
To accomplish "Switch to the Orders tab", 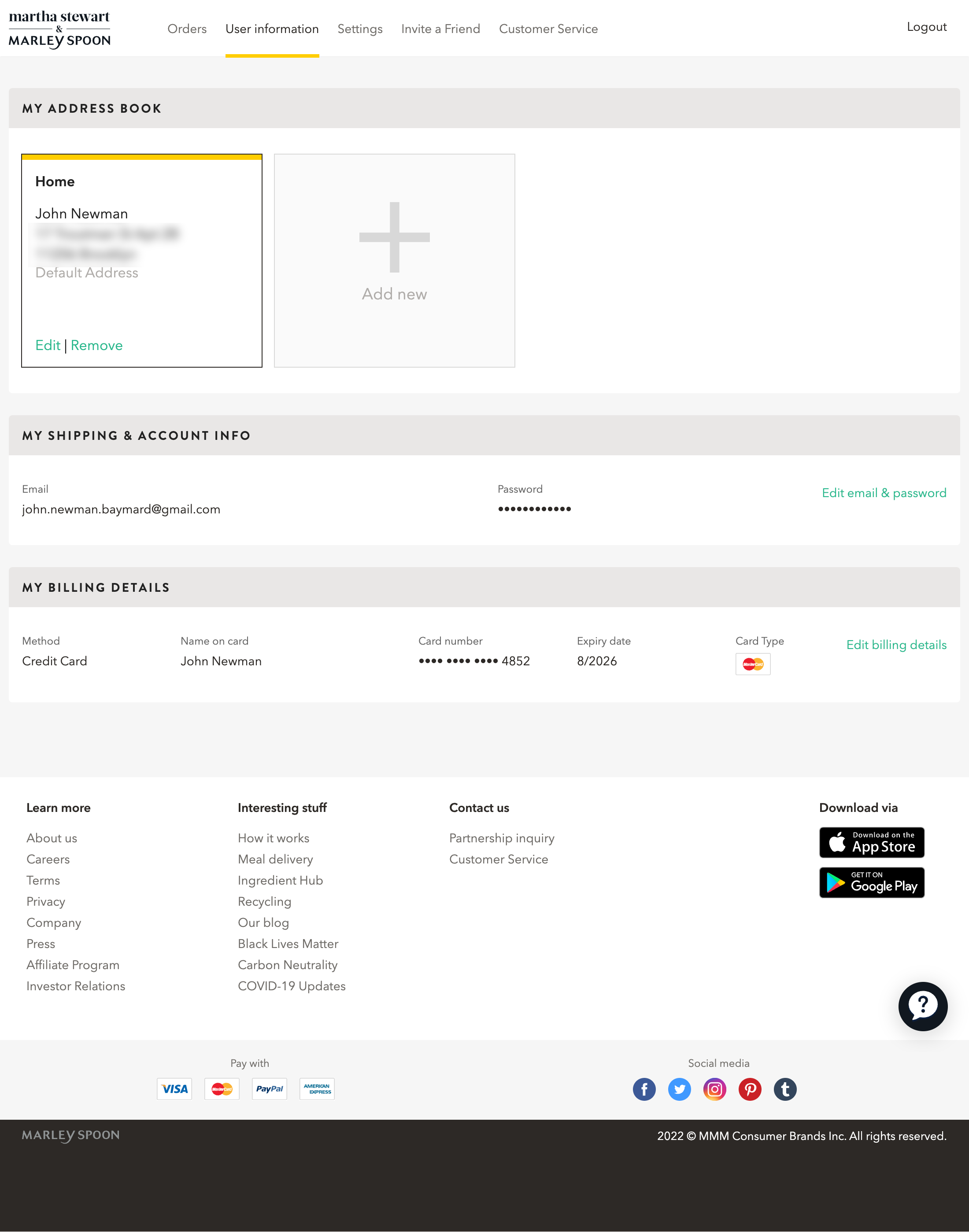I will click(x=187, y=28).
